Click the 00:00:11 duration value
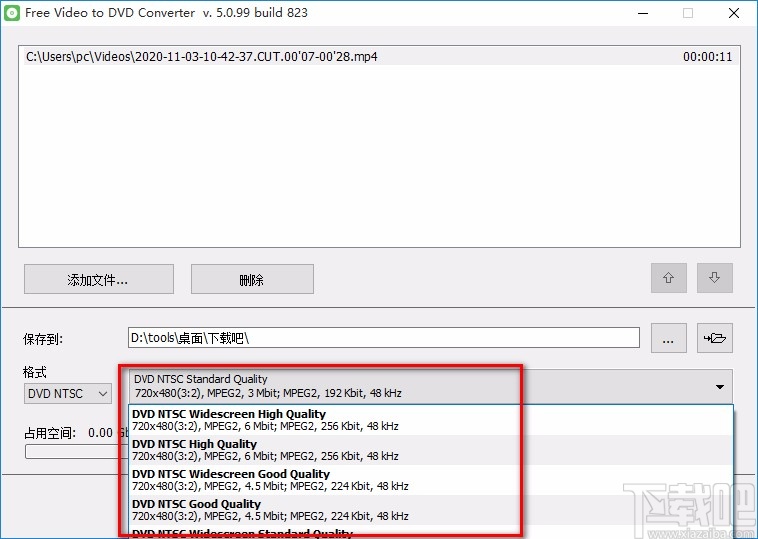This screenshot has width=758, height=539. coord(707,57)
